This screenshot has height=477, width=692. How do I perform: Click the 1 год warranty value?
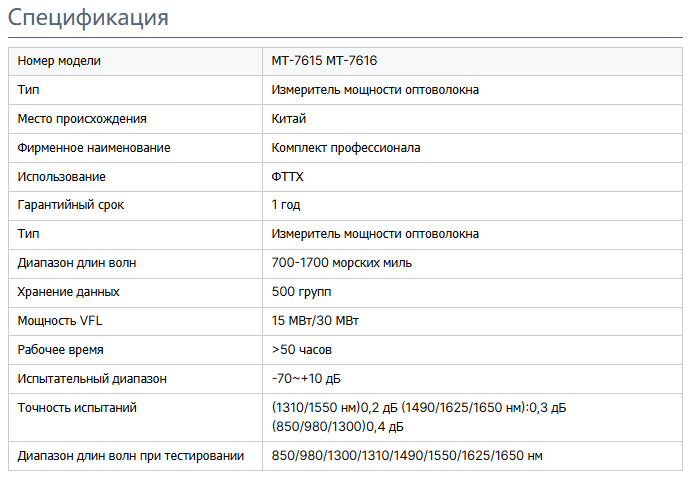coord(286,205)
